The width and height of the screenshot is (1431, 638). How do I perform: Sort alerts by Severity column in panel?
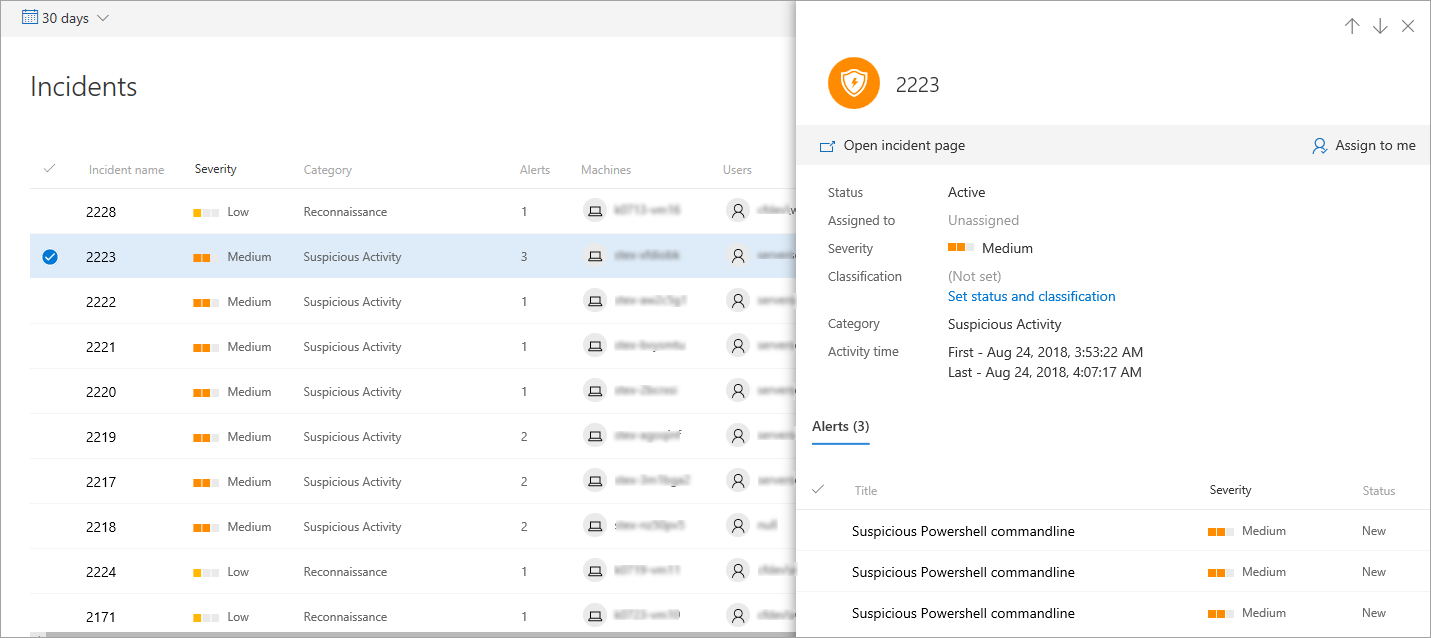[1230, 490]
